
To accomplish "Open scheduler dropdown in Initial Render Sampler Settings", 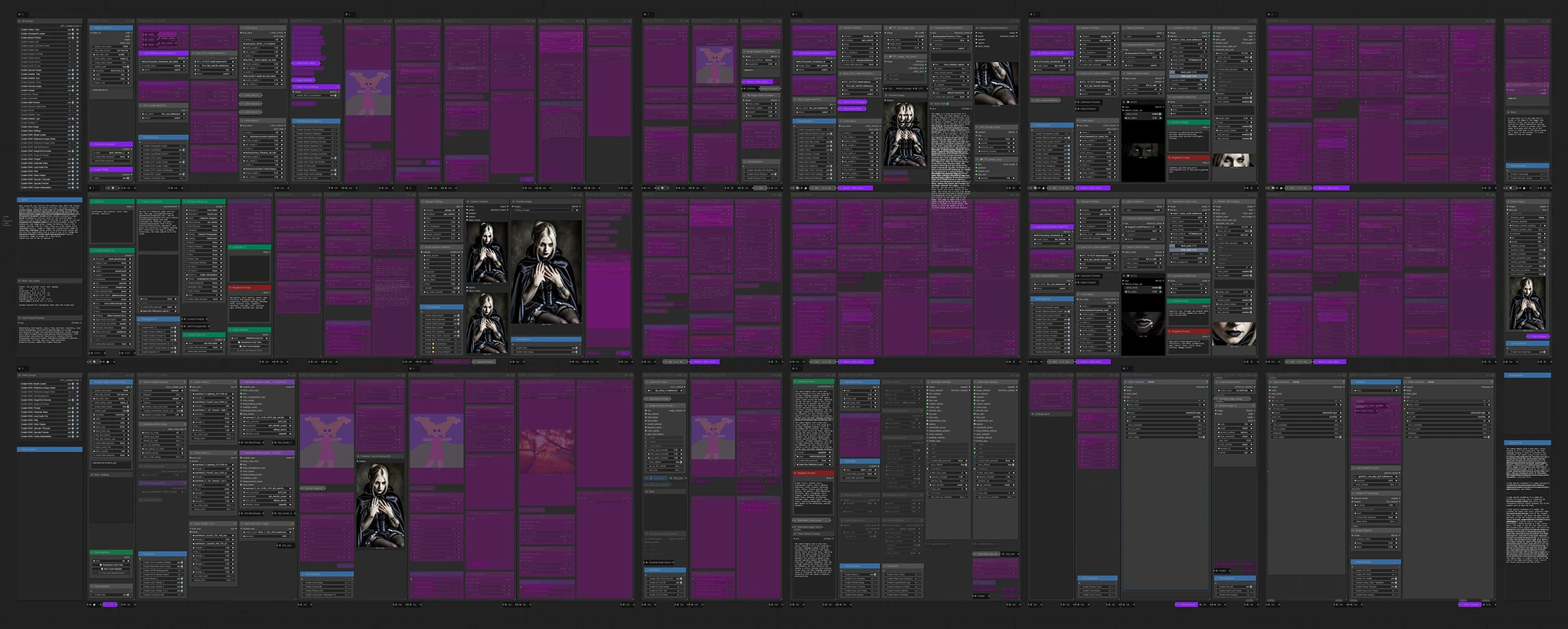I will click(x=442, y=214).
